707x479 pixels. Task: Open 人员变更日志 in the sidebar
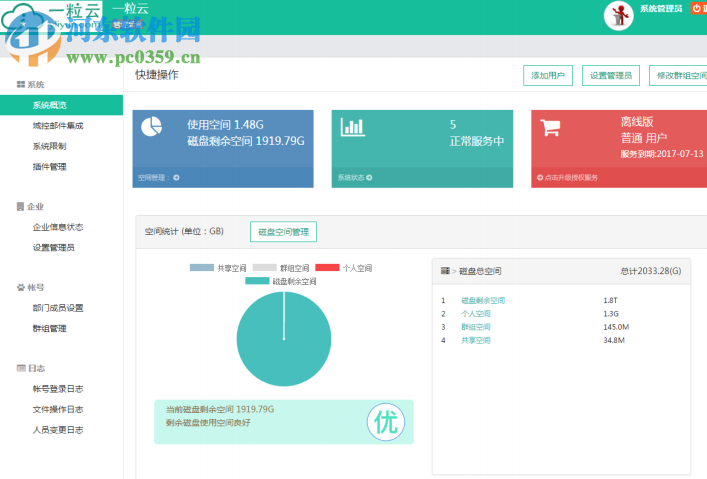[x=58, y=430]
